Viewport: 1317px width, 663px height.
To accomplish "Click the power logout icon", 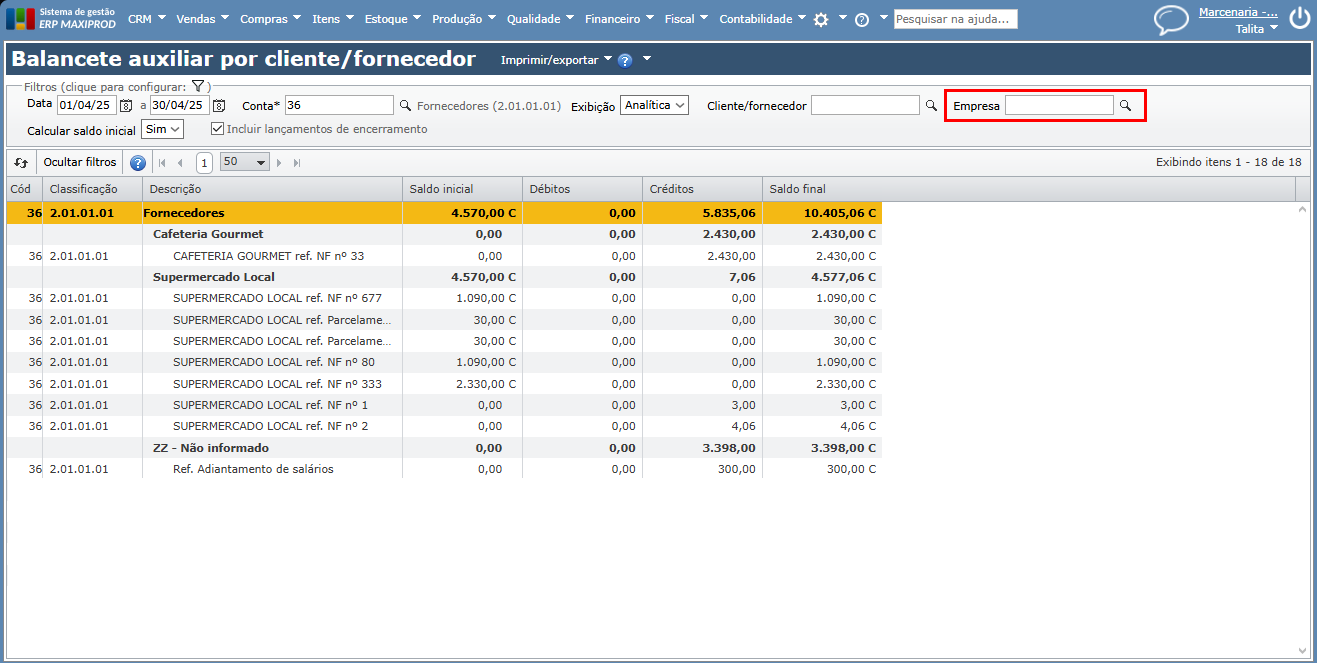I will pos(1299,18).
